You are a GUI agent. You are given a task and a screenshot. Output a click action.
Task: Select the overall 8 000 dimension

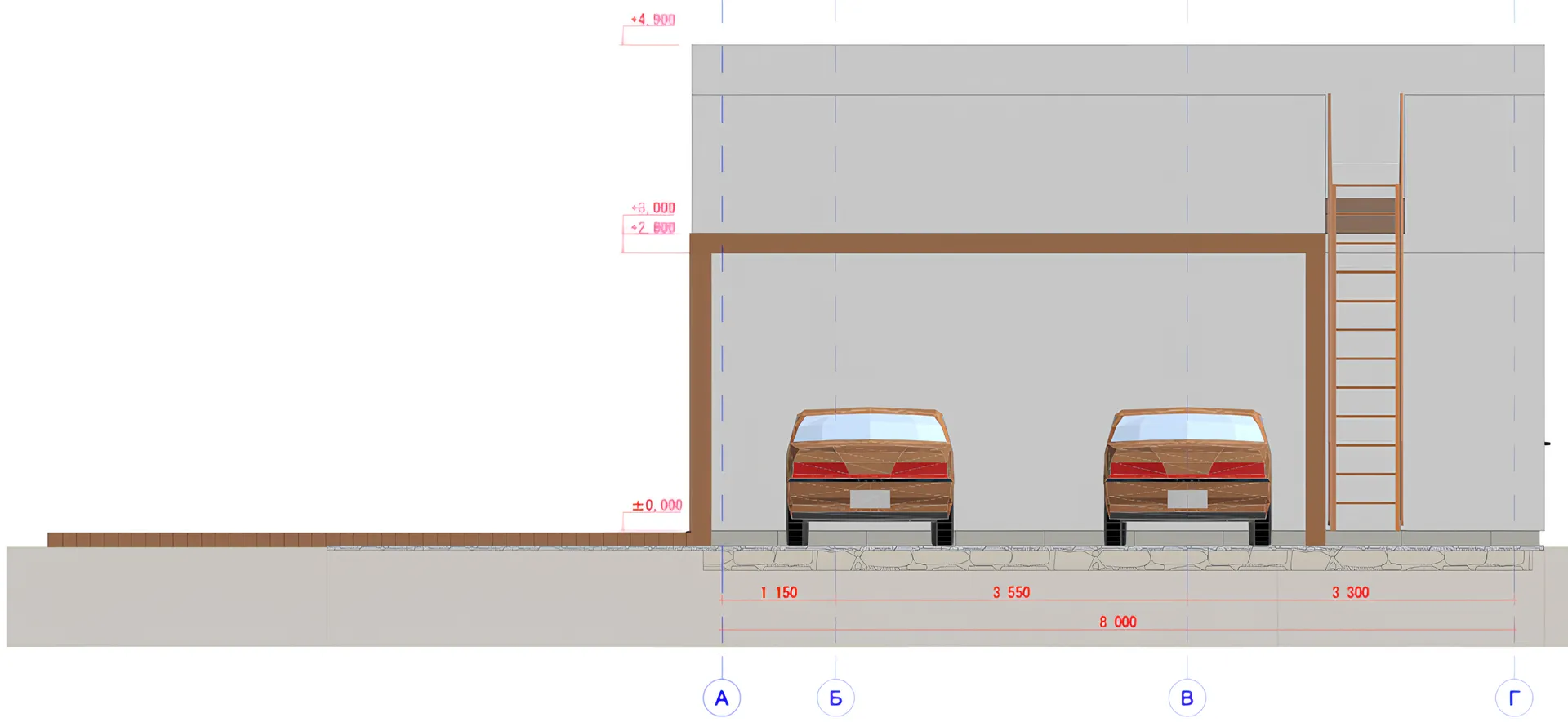pos(1117,622)
